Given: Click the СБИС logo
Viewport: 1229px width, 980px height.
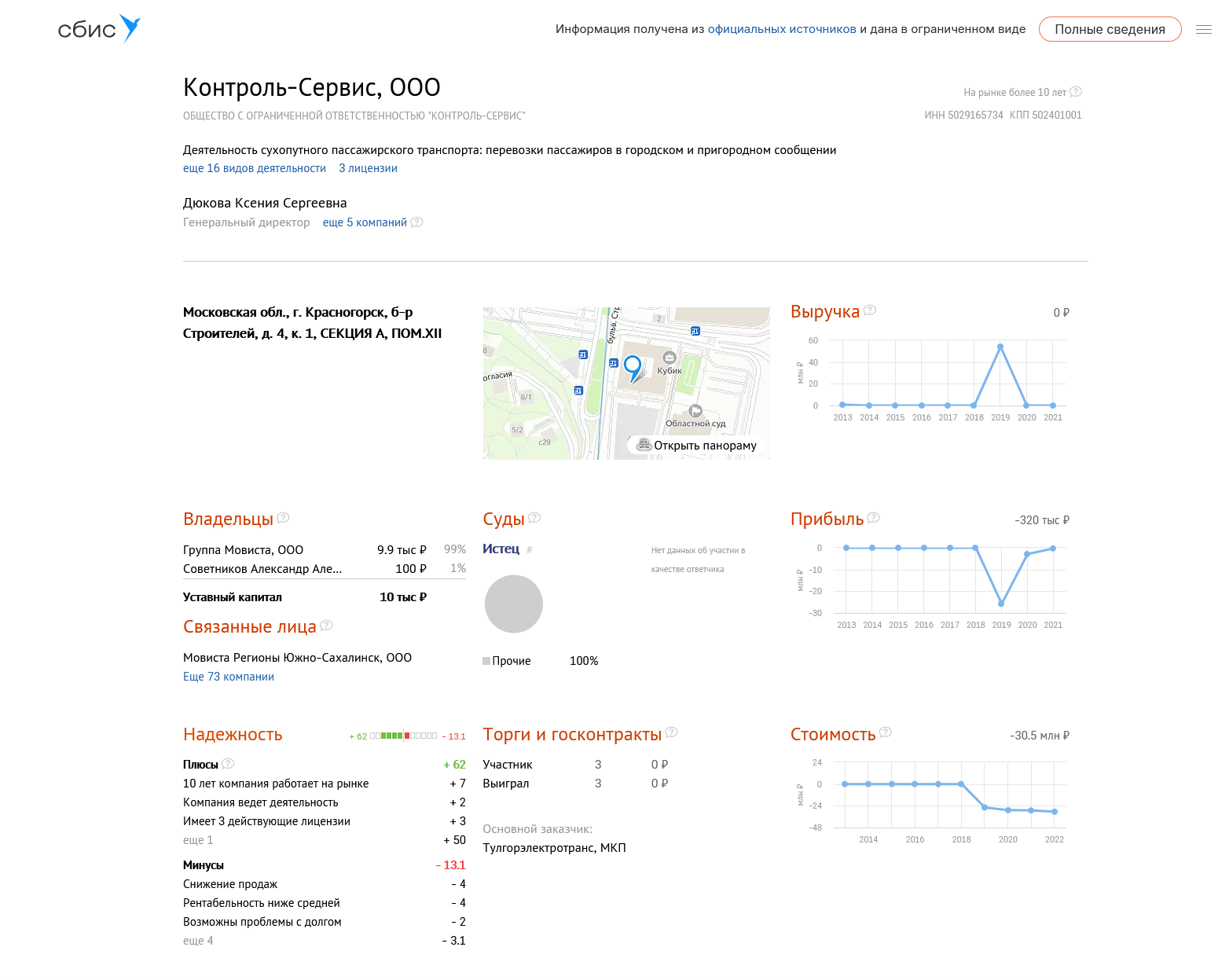Looking at the screenshot, I should click(99, 29).
